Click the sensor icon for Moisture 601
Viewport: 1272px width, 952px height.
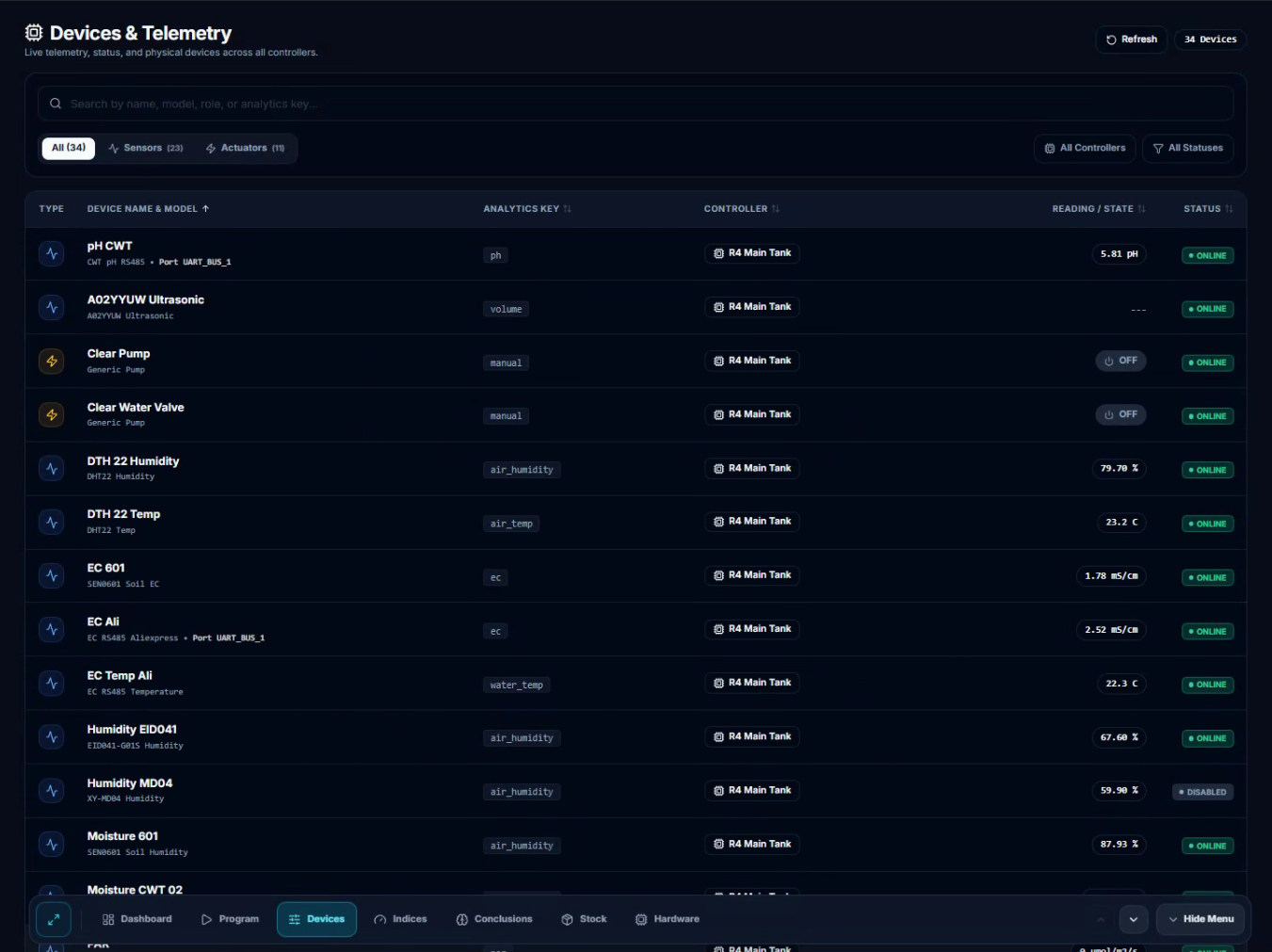tap(52, 844)
